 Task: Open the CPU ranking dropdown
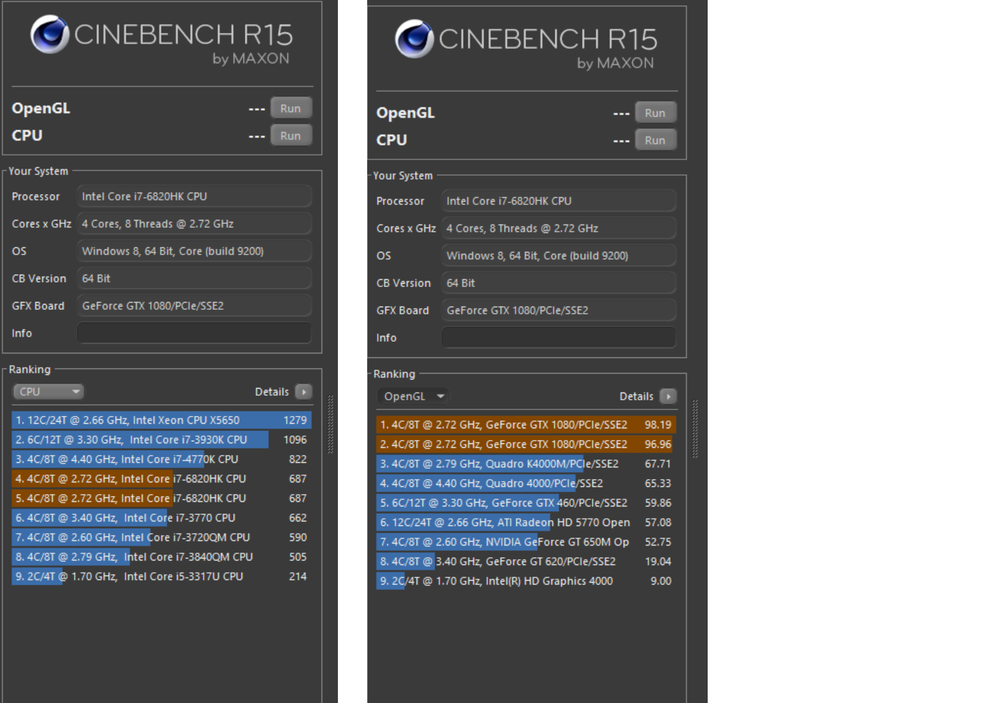click(48, 392)
